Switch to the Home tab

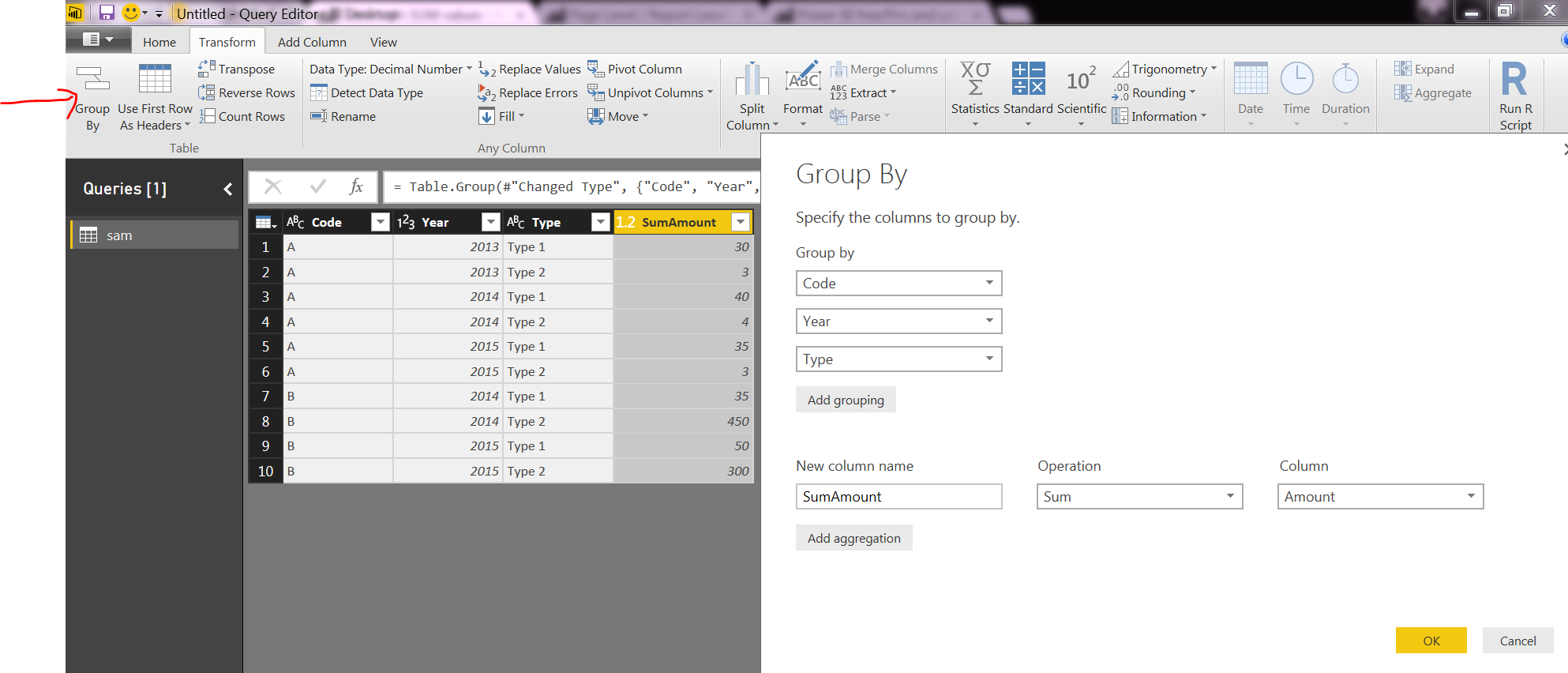[x=159, y=42]
